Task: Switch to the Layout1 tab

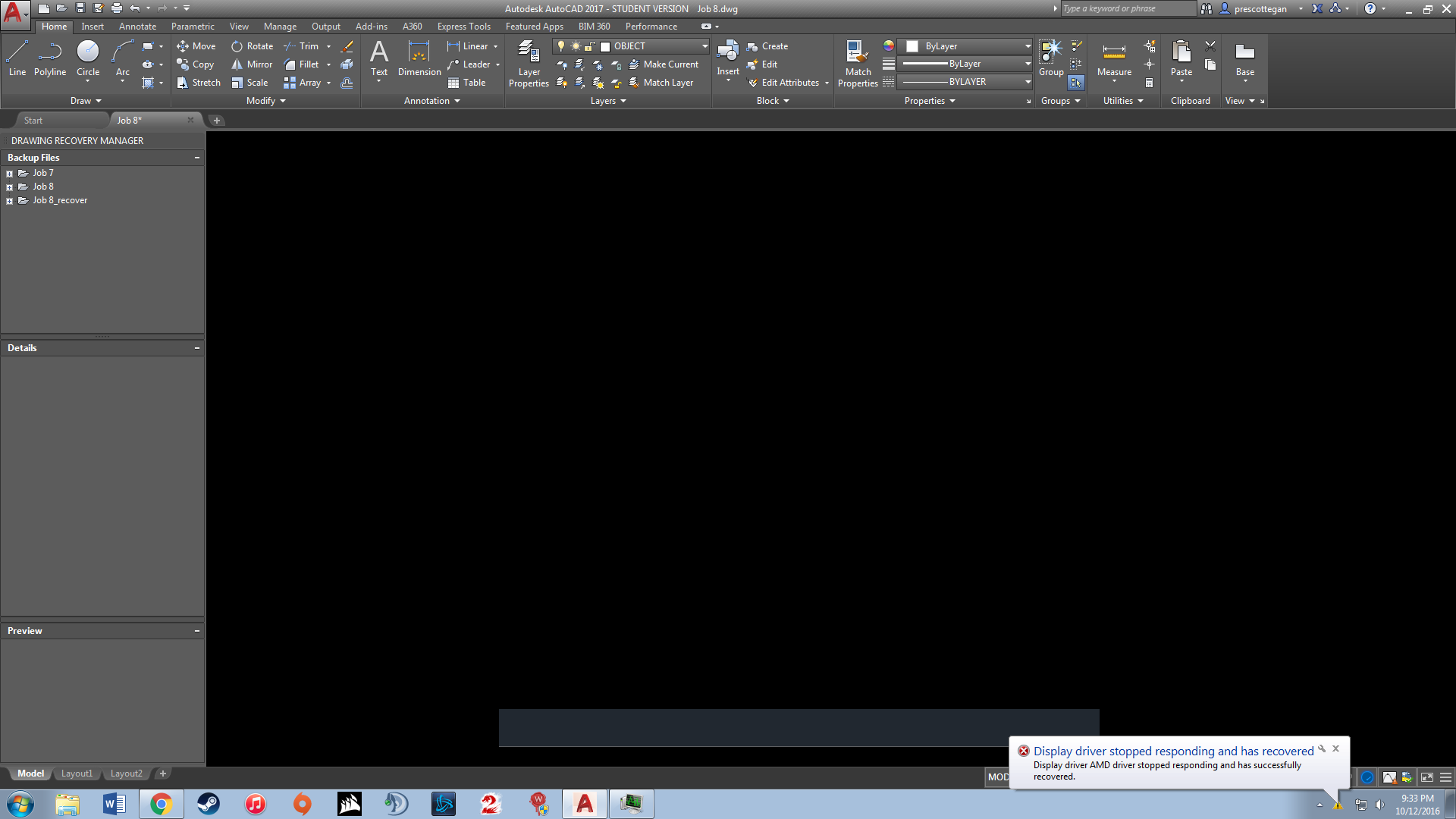Action: click(x=77, y=773)
